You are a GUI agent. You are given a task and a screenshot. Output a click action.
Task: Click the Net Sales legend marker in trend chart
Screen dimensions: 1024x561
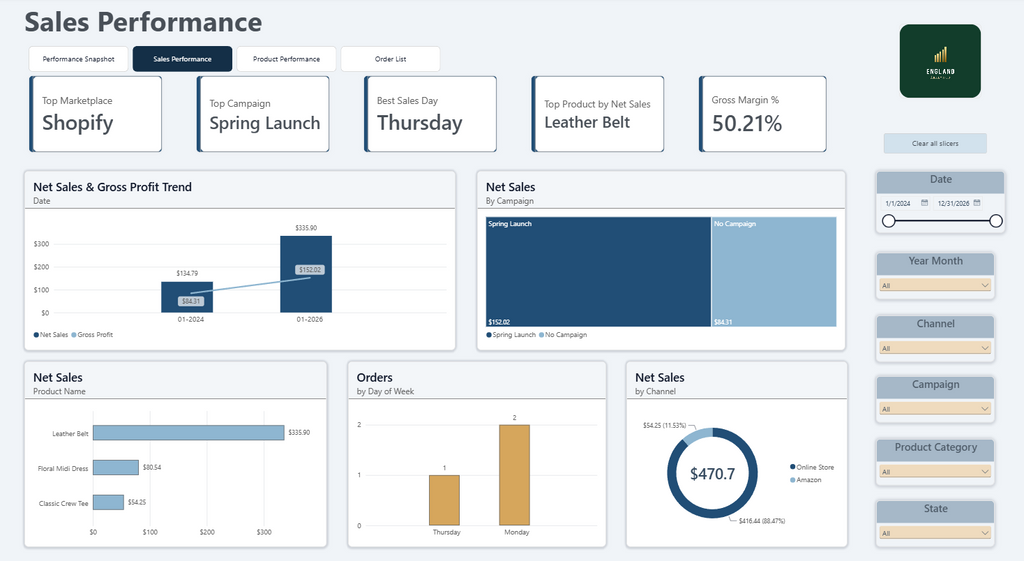36,334
